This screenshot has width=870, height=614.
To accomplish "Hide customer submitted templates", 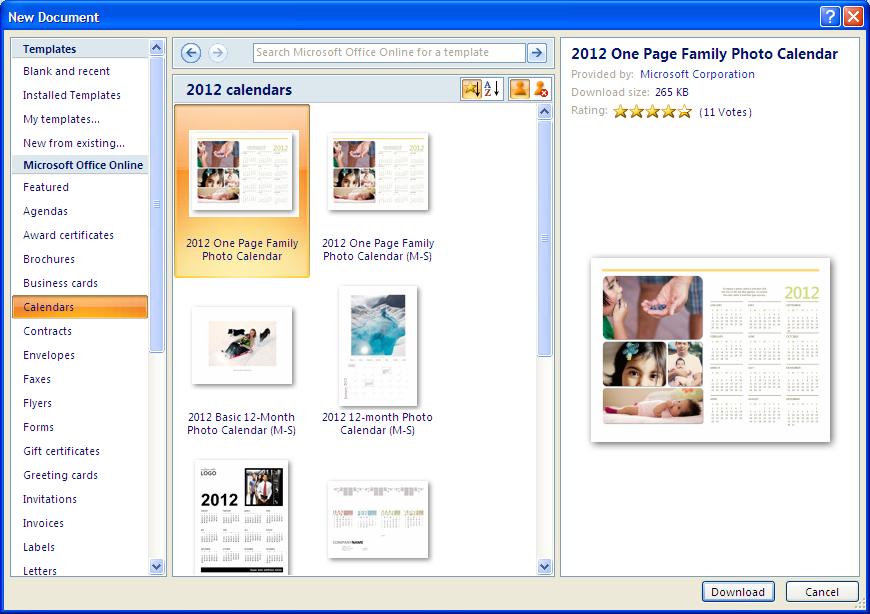I will (x=541, y=89).
